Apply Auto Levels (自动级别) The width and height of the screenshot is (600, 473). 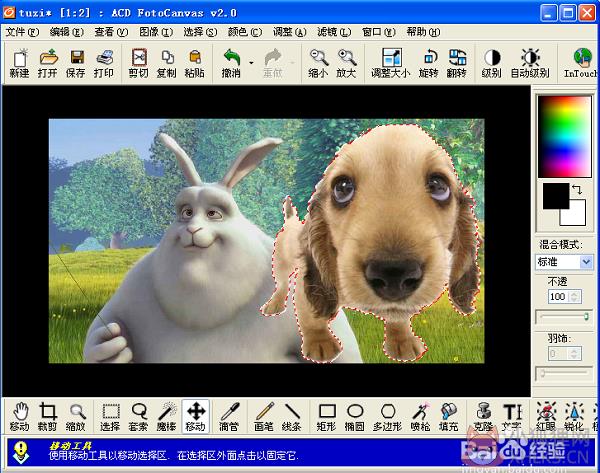coord(530,63)
